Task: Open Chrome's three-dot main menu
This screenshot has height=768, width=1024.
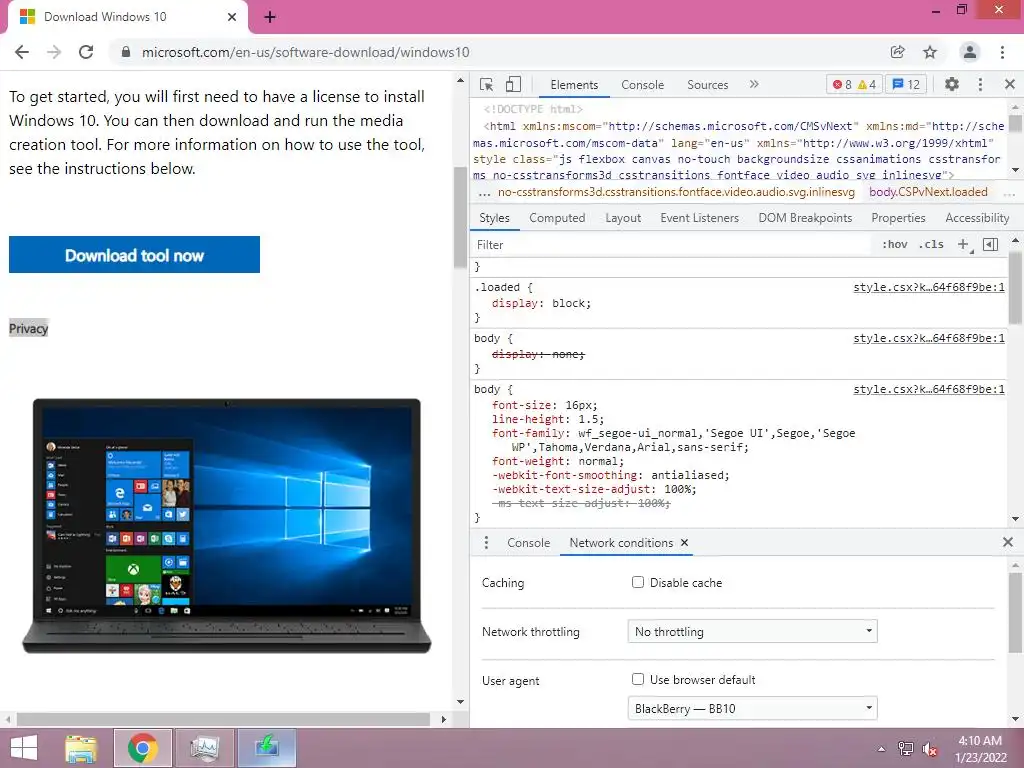Action: point(1002,52)
